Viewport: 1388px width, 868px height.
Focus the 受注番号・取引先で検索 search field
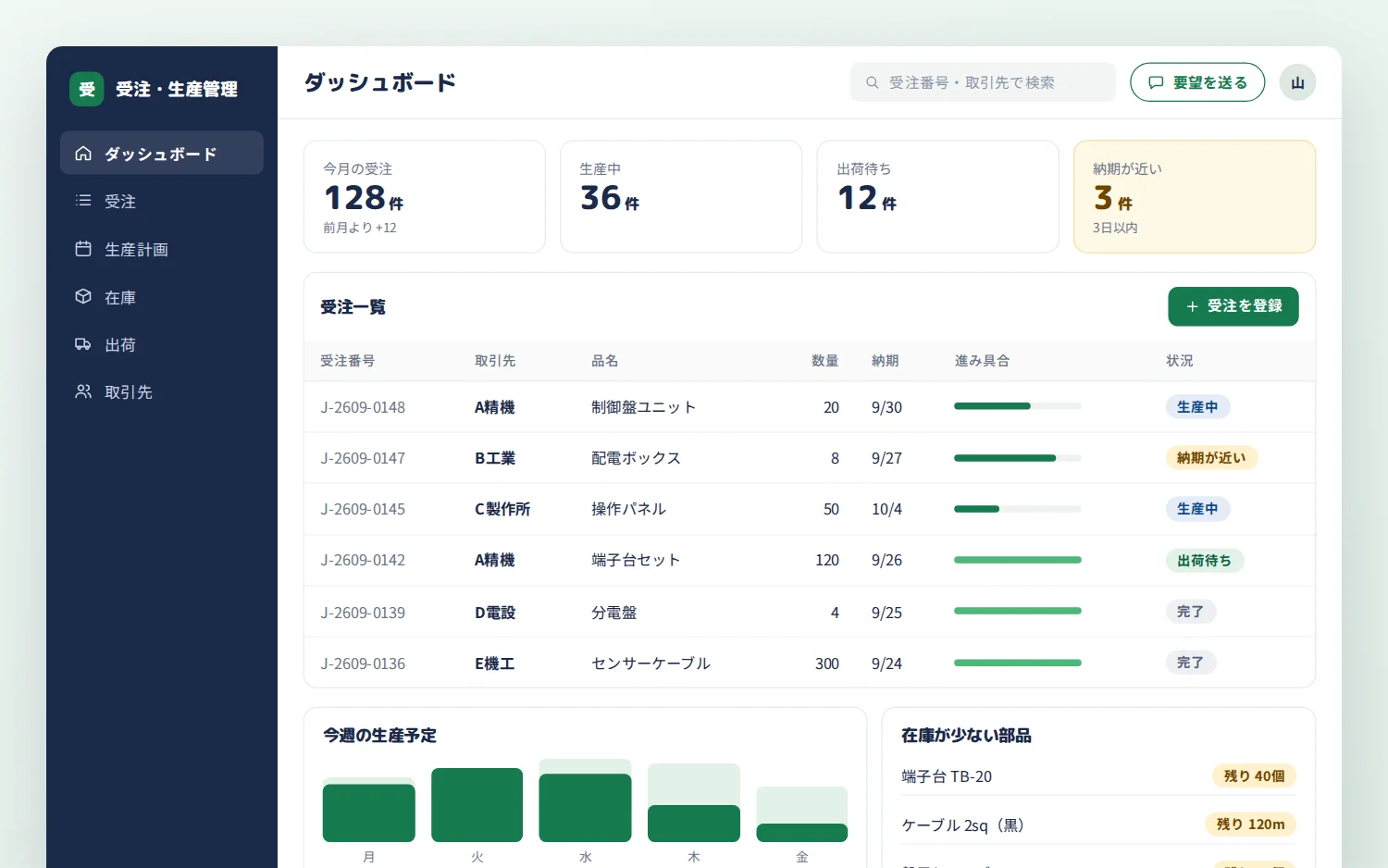(983, 82)
